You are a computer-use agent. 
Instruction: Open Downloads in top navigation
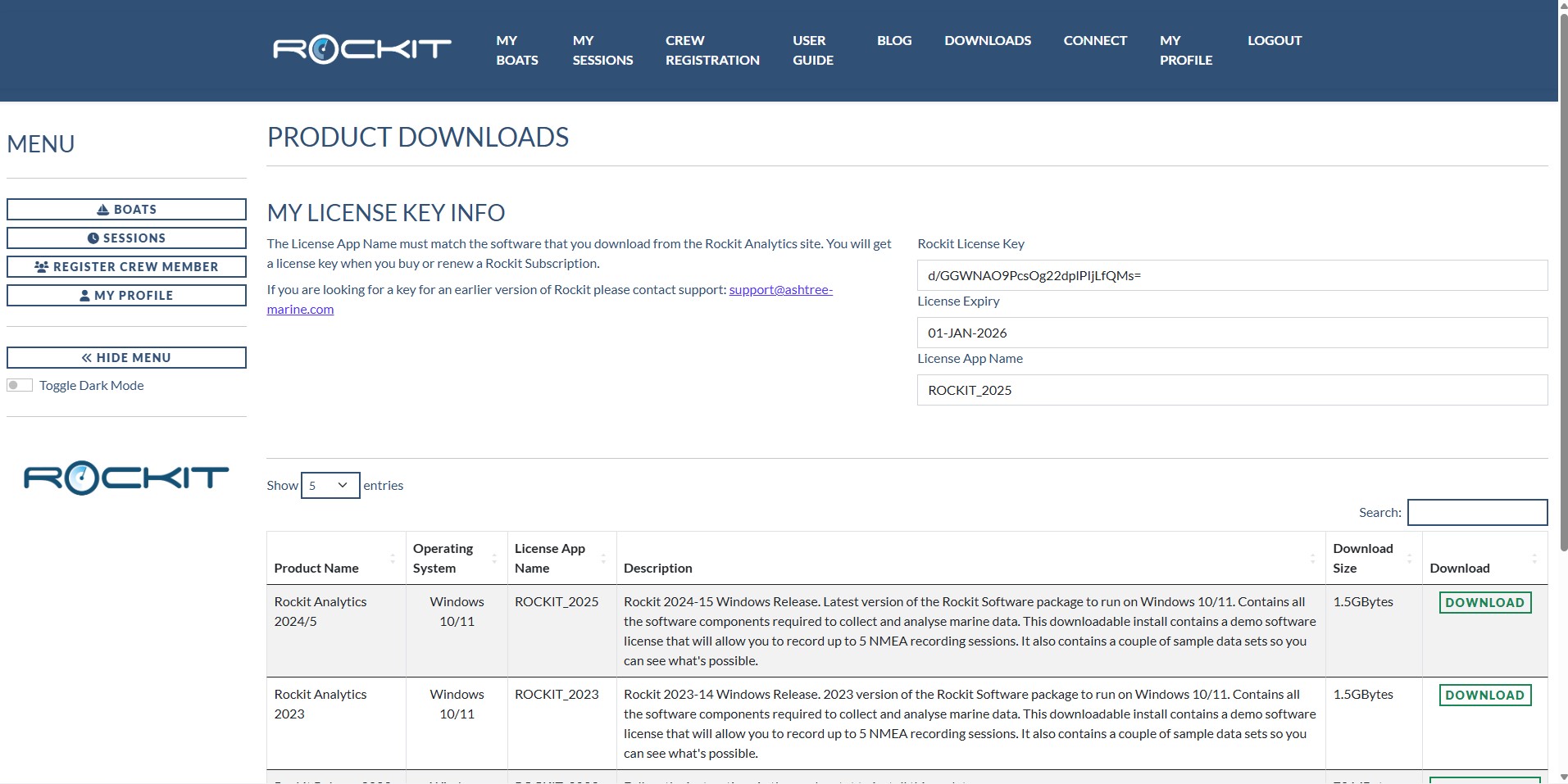tap(987, 41)
